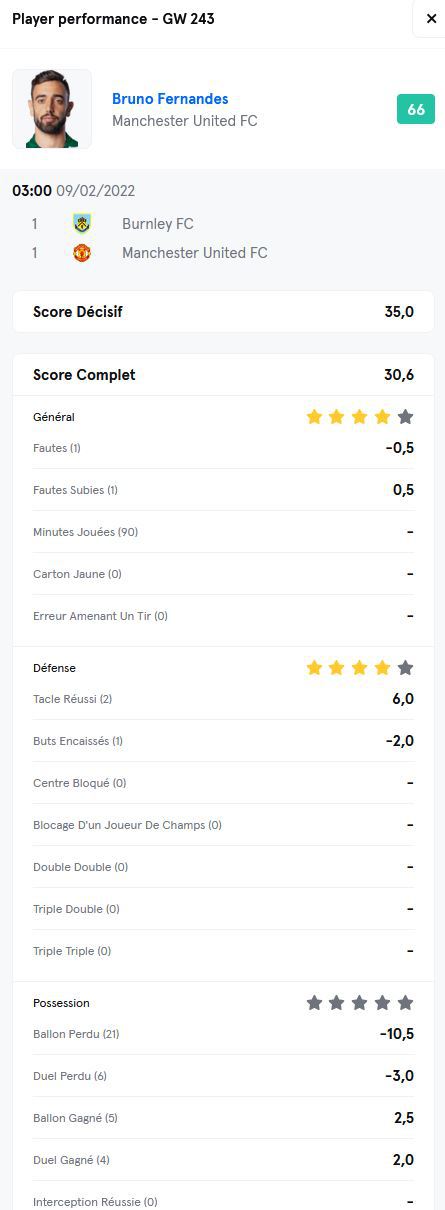Open Bruno Fernandes profile link
Screen dimensions: 445x1210
click(170, 99)
